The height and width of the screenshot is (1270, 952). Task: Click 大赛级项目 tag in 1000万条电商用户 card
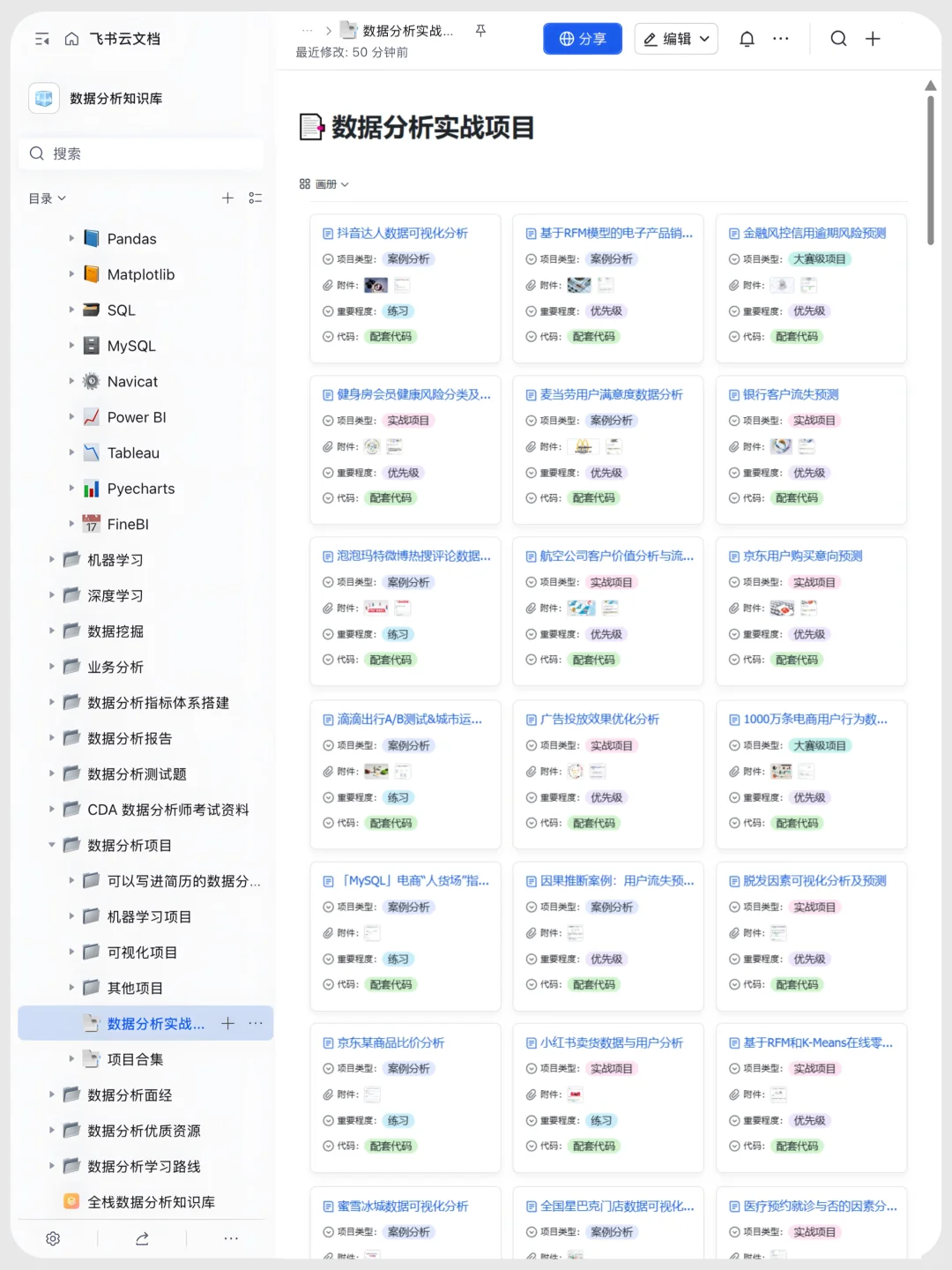coord(820,745)
